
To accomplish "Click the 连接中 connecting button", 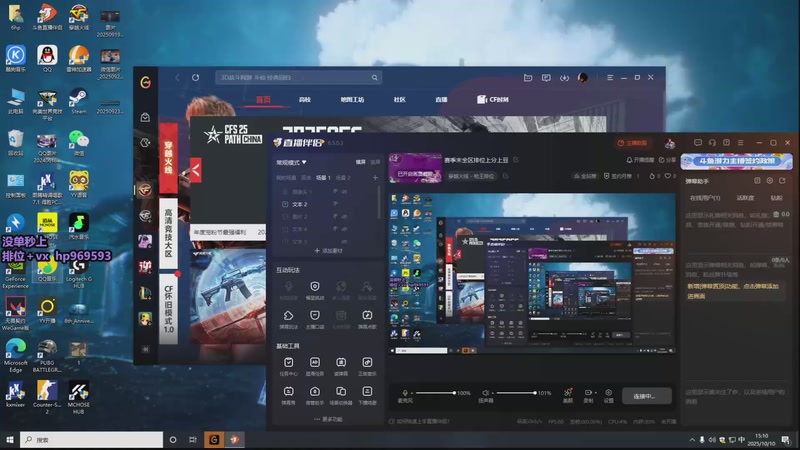I will click(x=646, y=396).
